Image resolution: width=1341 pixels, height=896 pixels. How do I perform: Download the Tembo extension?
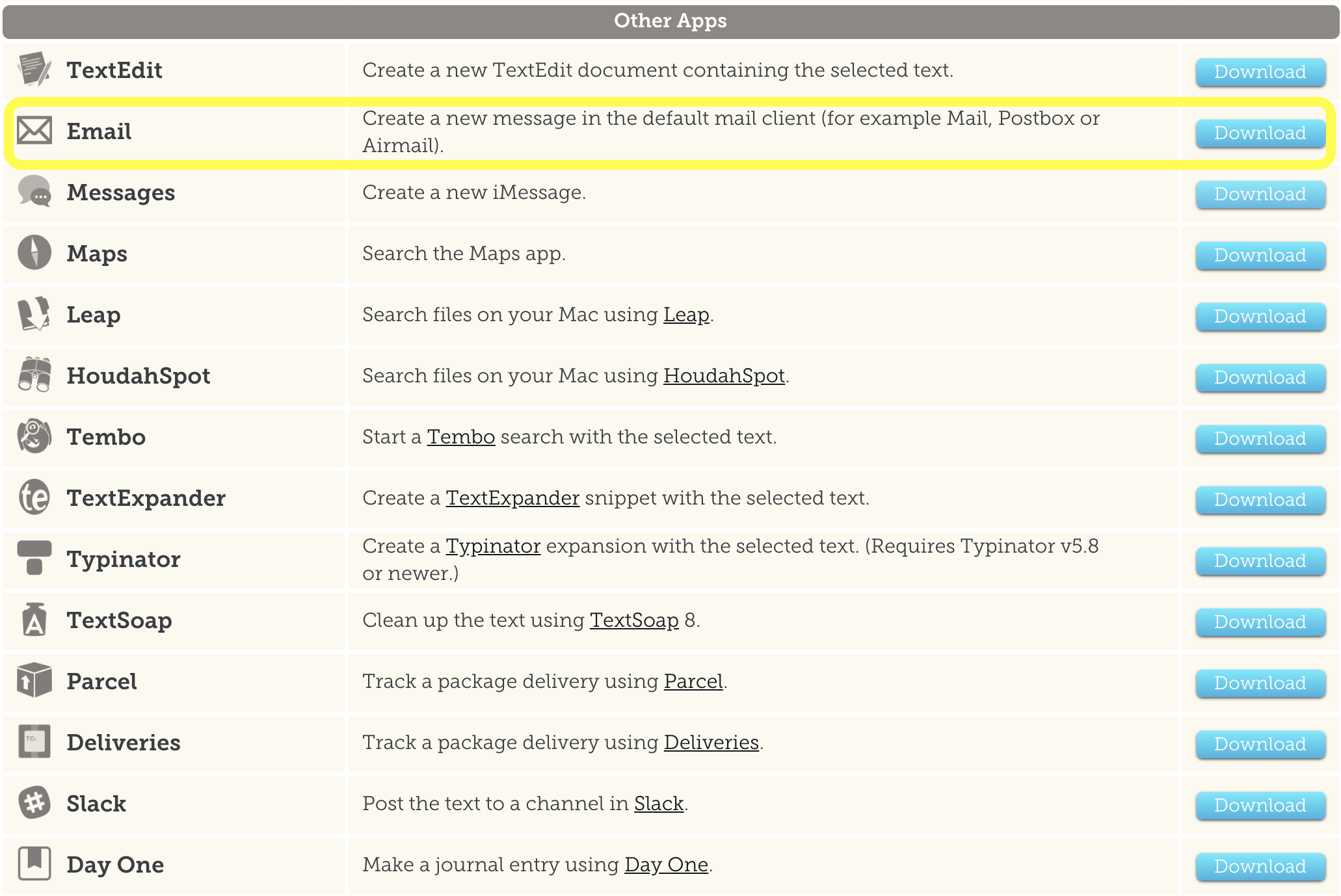coord(1260,438)
